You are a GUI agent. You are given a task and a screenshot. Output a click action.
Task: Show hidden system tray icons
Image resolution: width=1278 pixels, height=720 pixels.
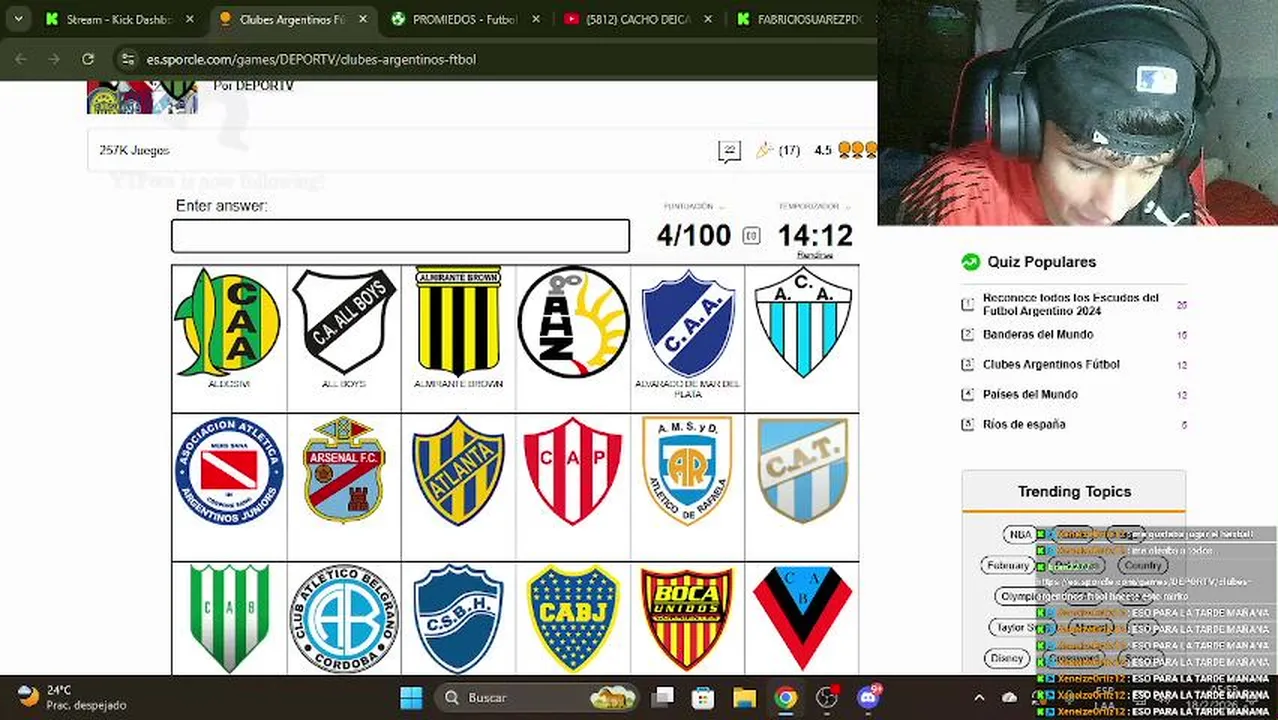(x=979, y=698)
